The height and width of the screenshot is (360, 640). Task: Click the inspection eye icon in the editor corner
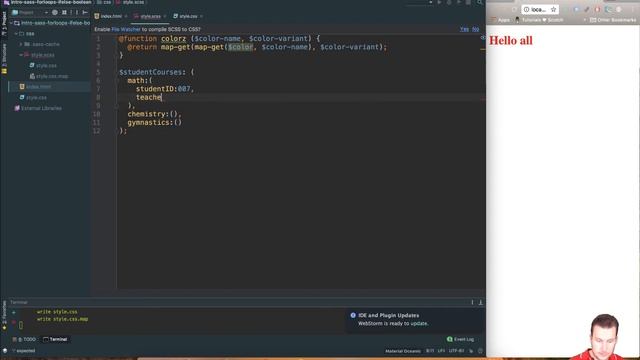click(x=482, y=38)
